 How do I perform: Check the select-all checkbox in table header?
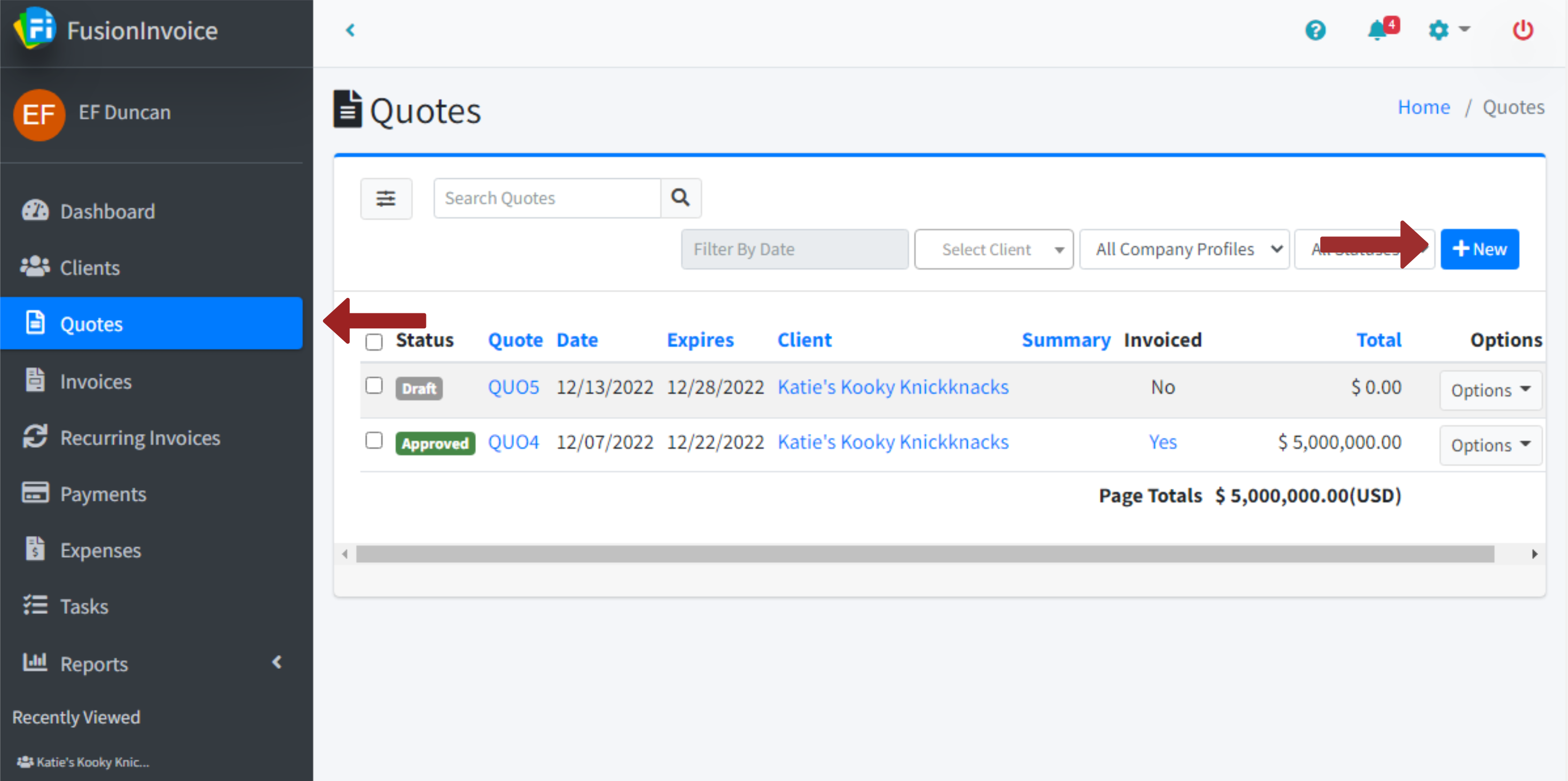pyautogui.click(x=374, y=342)
